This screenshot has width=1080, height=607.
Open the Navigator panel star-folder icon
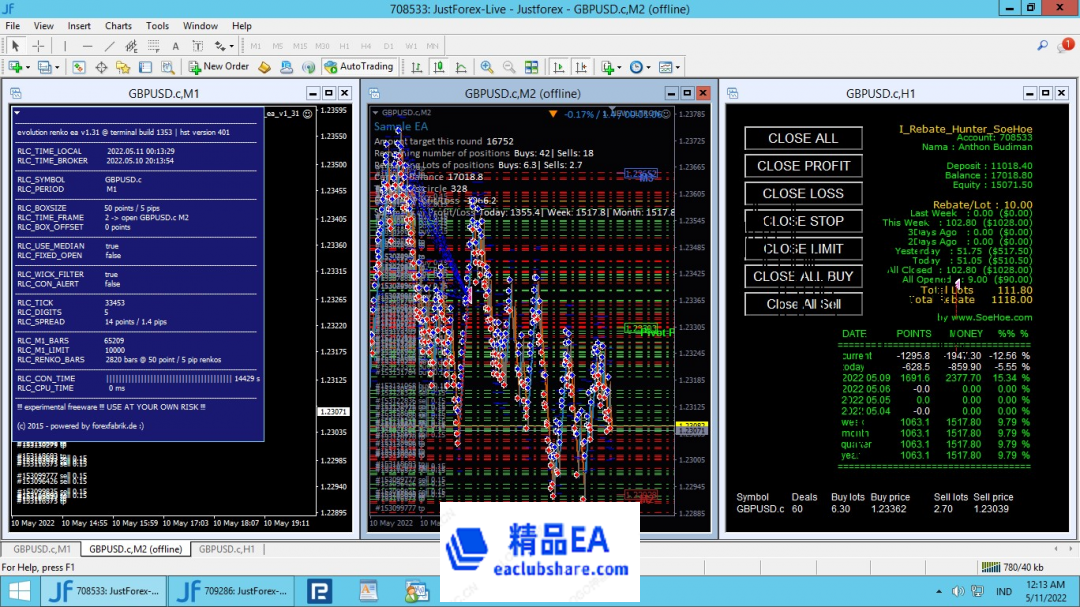tap(123, 67)
